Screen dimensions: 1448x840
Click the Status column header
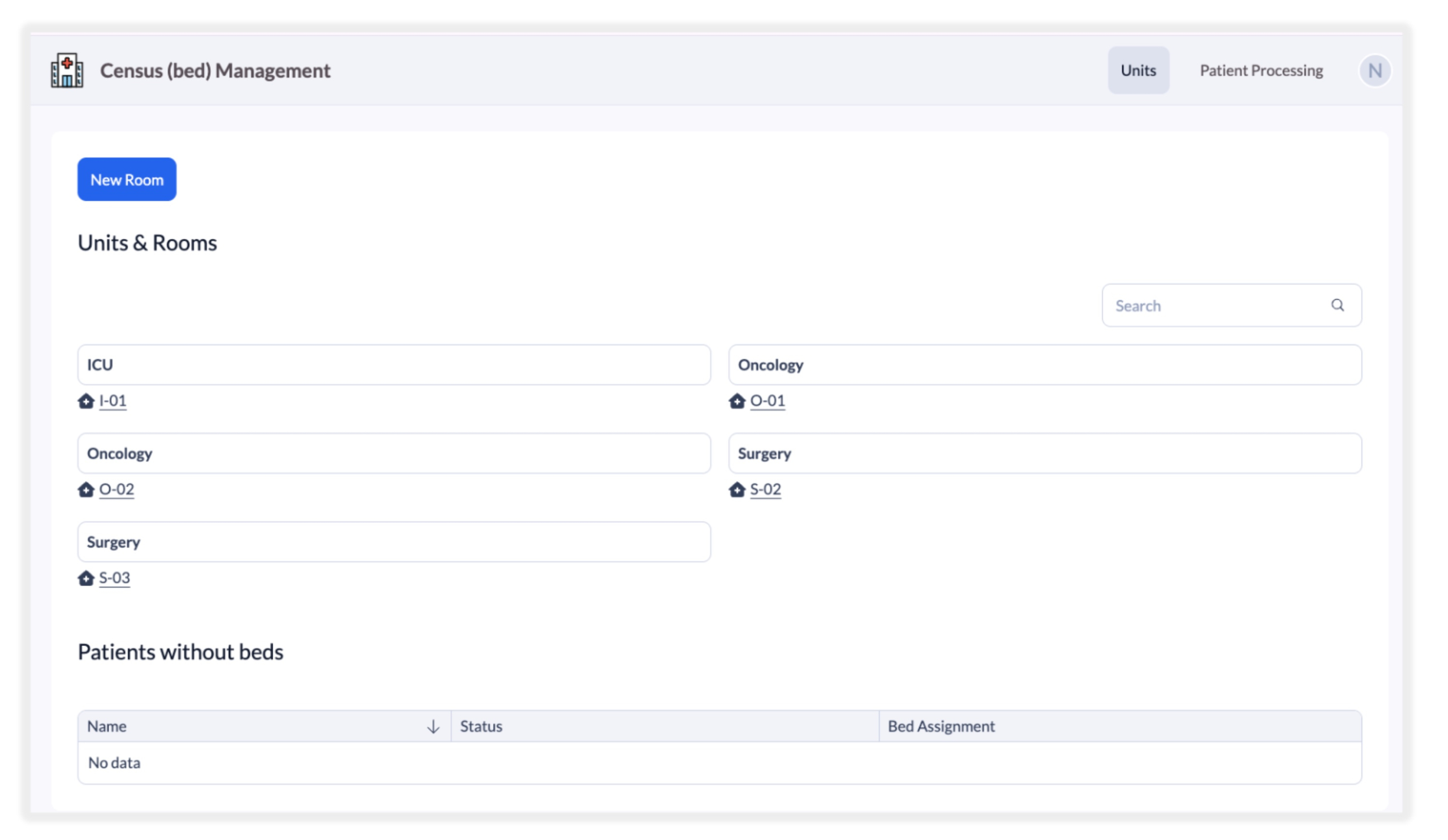click(481, 726)
